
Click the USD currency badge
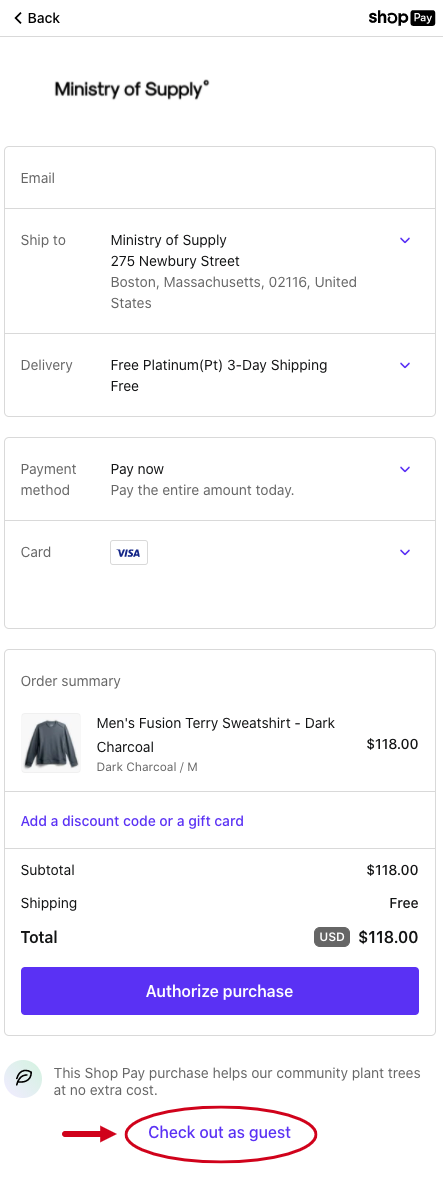pos(332,937)
